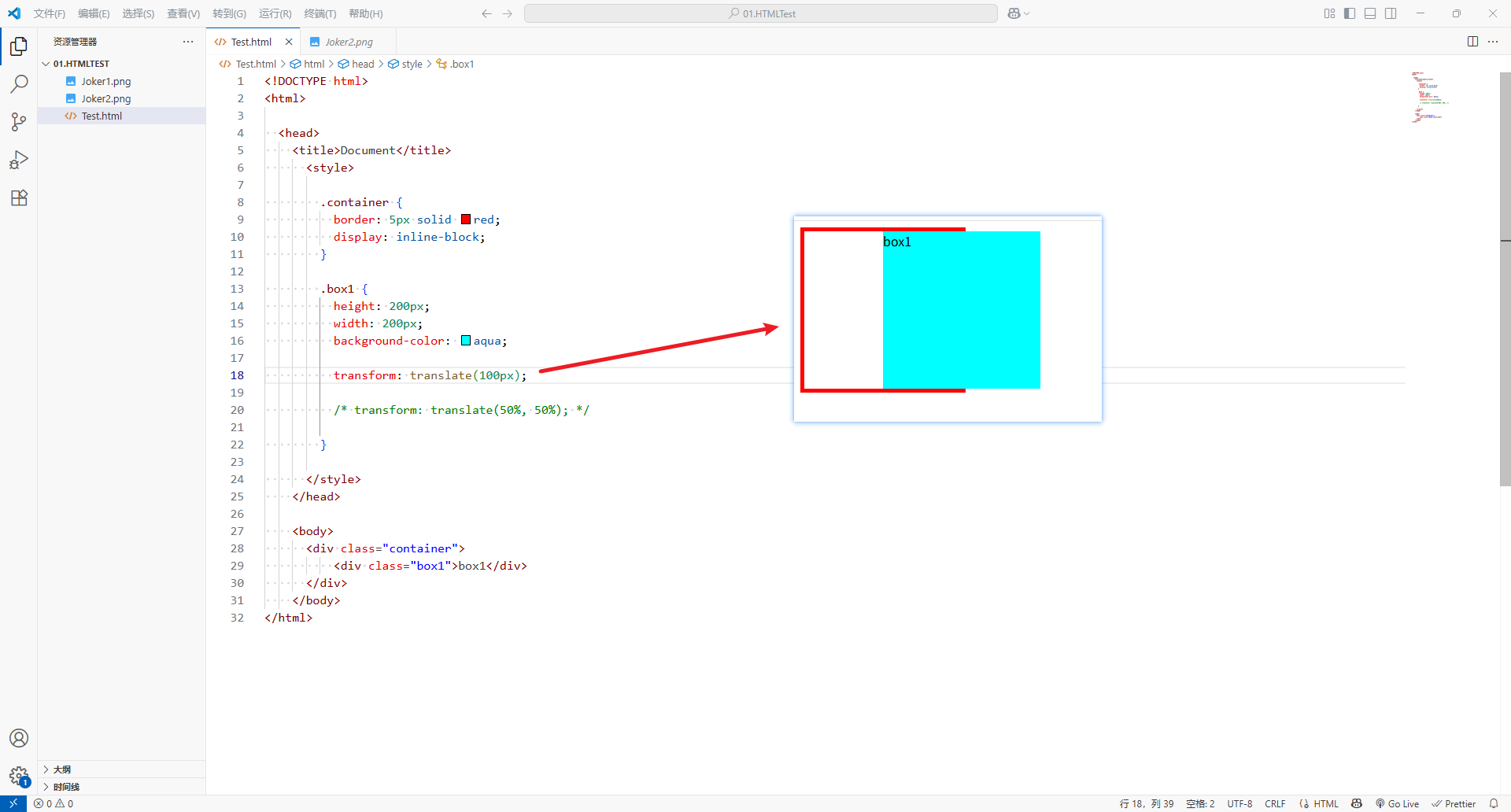Open the Search view in activity bar
Image resolution: width=1511 pixels, height=812 pixels.
(x=19, y=84)
